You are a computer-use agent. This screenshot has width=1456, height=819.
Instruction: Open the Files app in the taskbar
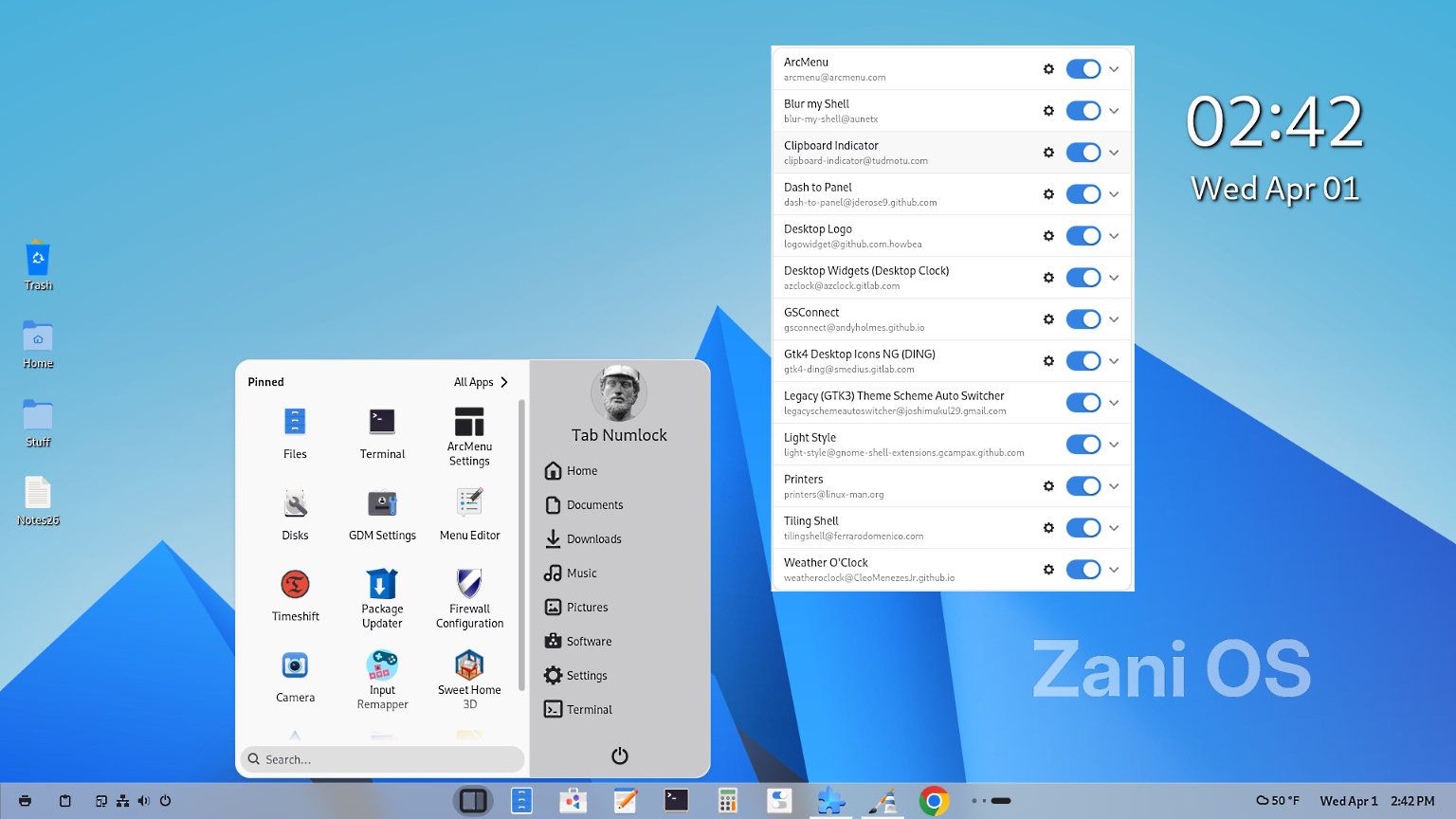point(521,801)
